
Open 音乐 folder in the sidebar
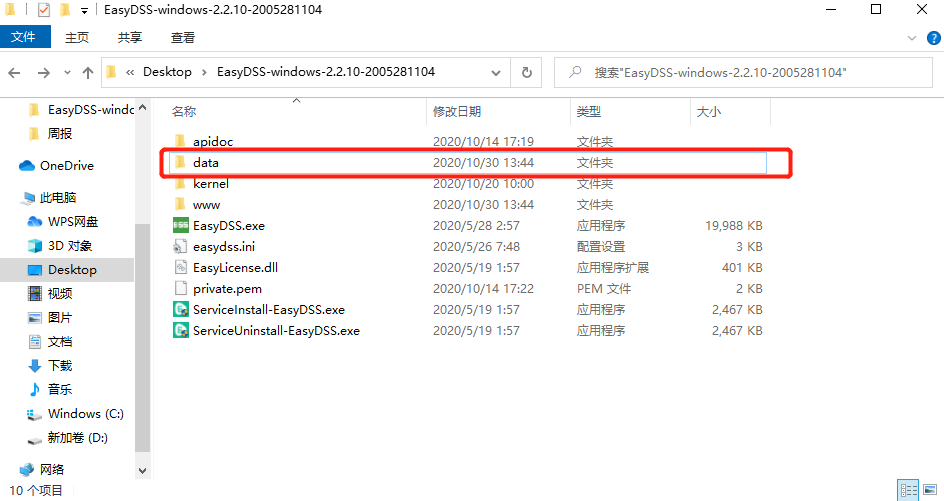[x=50, y=390]
